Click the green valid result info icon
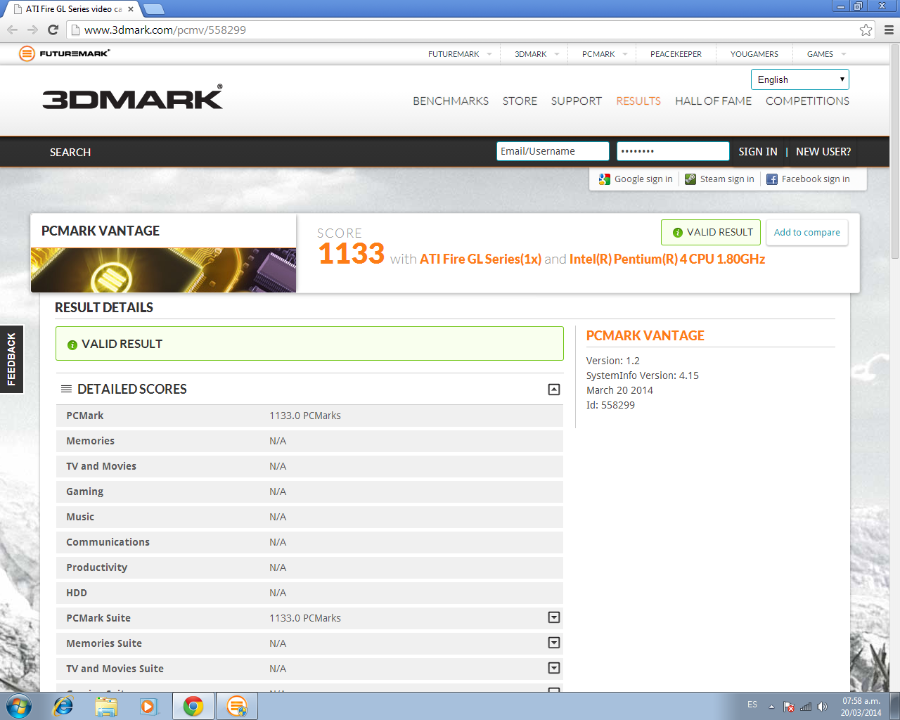 pyautogui.click(x=72, y=344)
